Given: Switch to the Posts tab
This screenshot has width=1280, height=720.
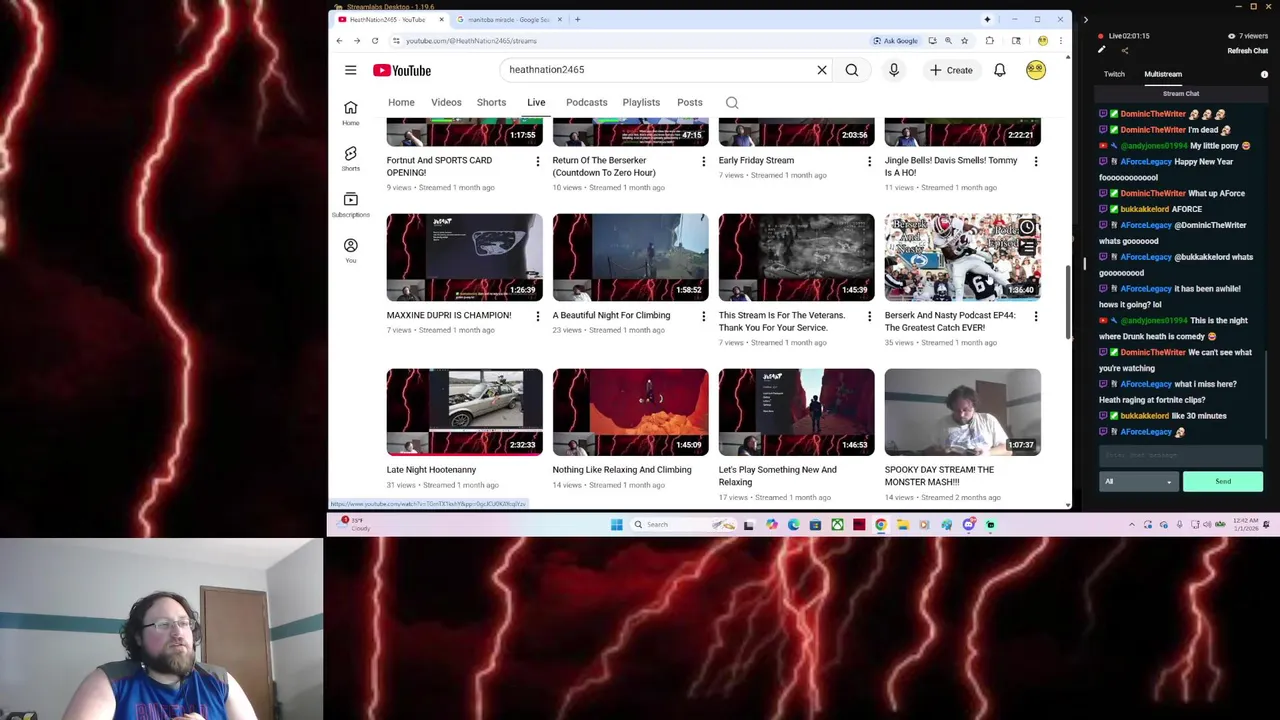Looking at the screenshot, I should tap(689, 102).
